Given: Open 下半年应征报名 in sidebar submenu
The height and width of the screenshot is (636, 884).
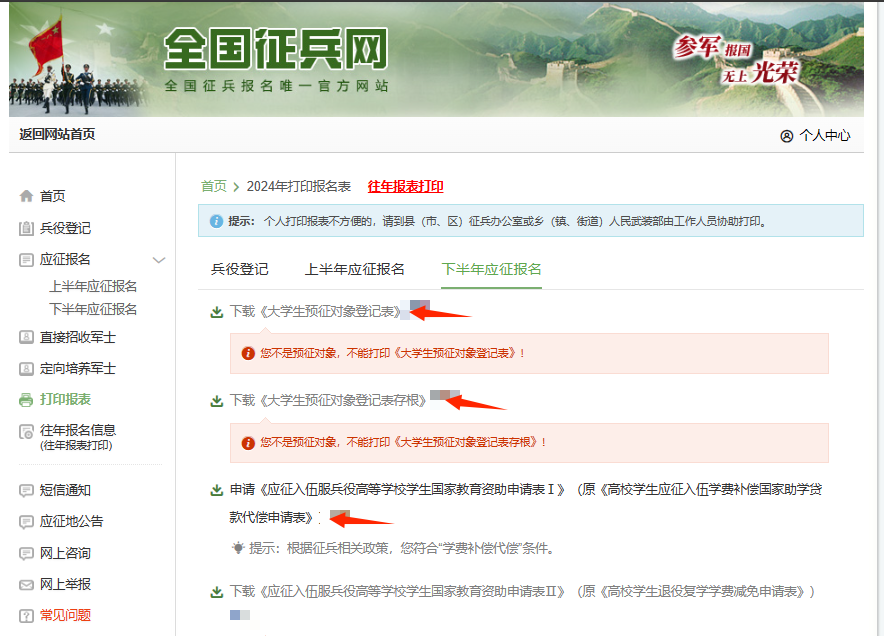Looking at the screenshot, I should coord(93,309).
